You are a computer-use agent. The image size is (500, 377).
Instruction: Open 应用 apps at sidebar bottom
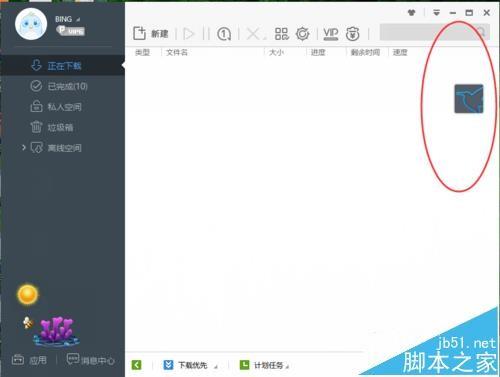click(29, 360)
